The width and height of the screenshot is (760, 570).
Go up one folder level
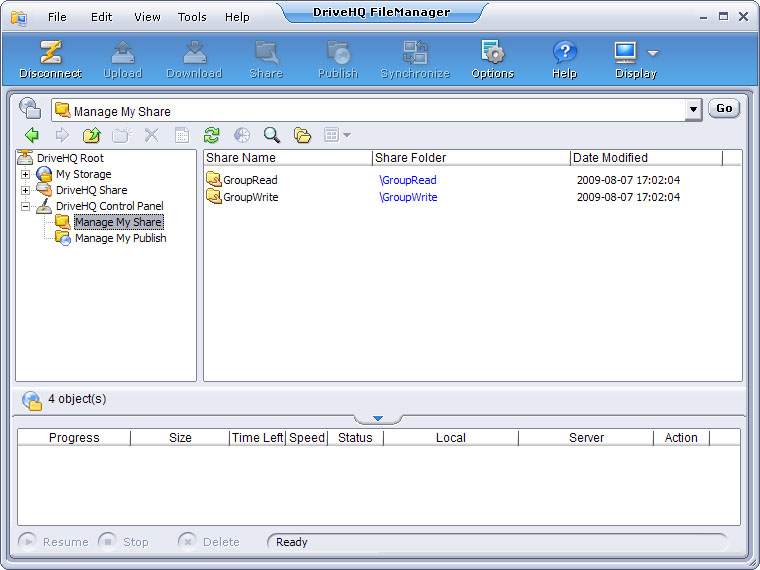click(x=92, y=135)
